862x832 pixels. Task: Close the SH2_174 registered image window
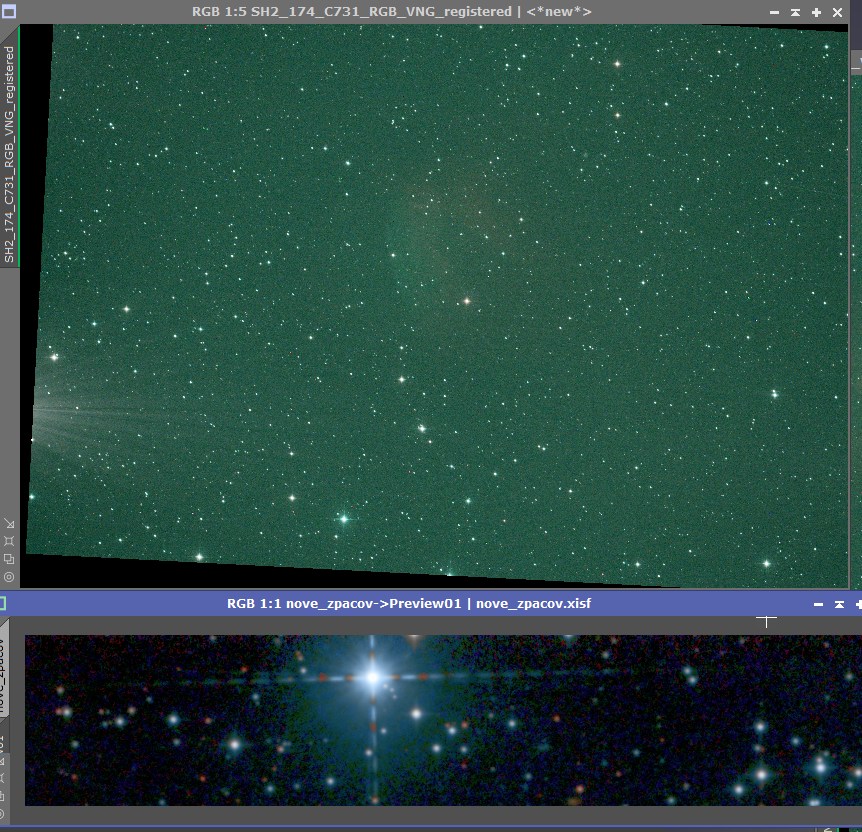pyautogui.click(x=838, y=12)
